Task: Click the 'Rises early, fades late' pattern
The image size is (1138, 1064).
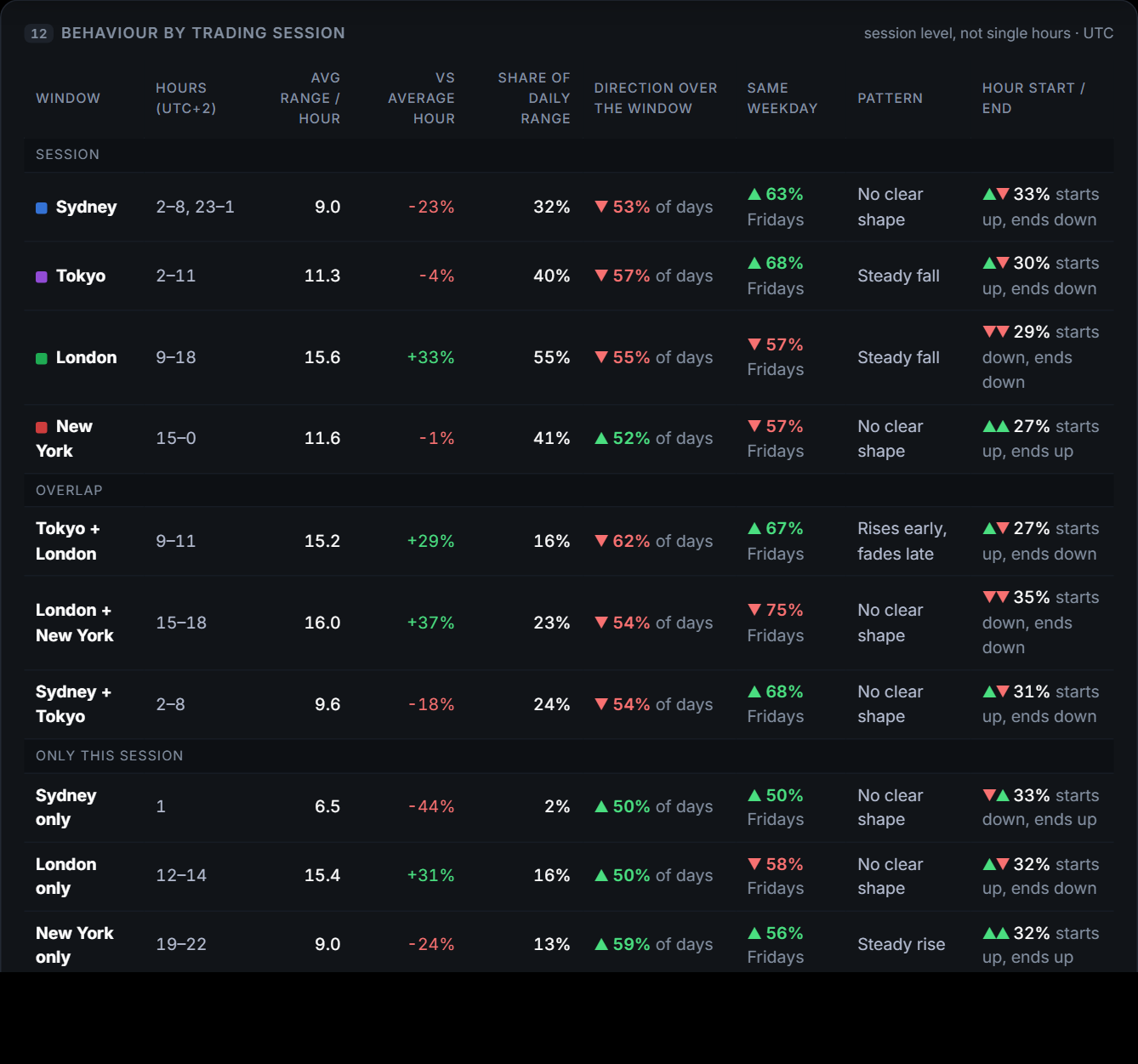Action: (x=902, y=541)
